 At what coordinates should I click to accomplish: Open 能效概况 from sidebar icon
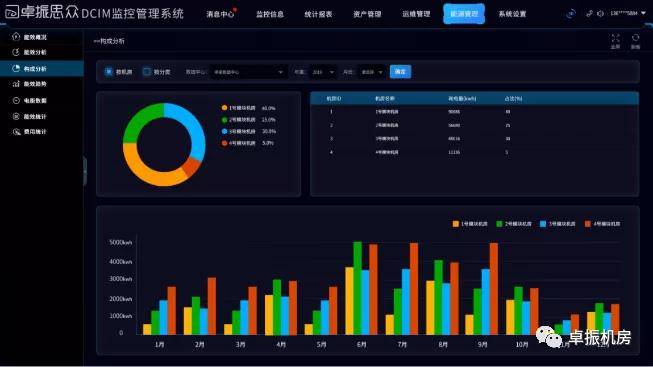pos(16,37)
